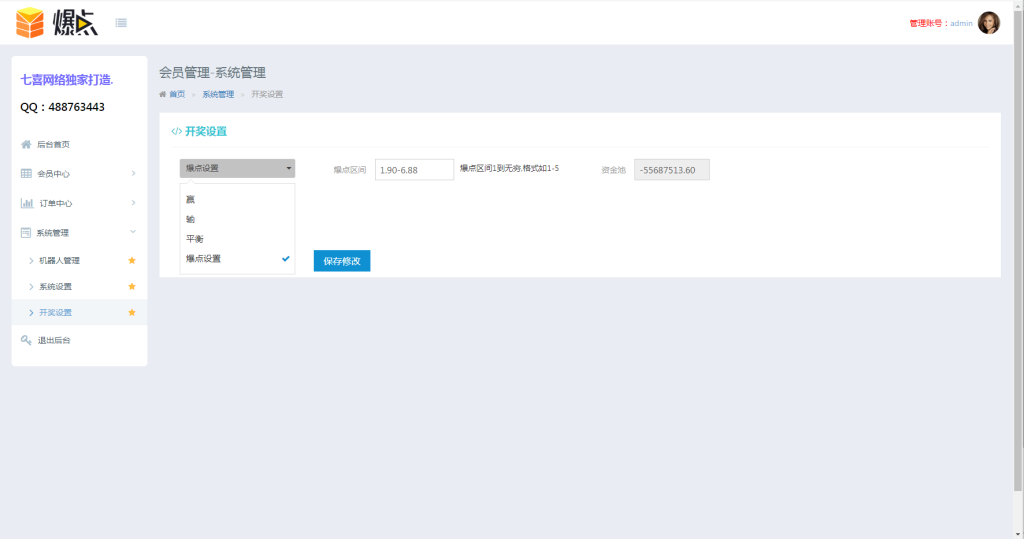1024x539 pixels.
Task: Open 后台首页 in the sidebar
Action: (53, 144)
